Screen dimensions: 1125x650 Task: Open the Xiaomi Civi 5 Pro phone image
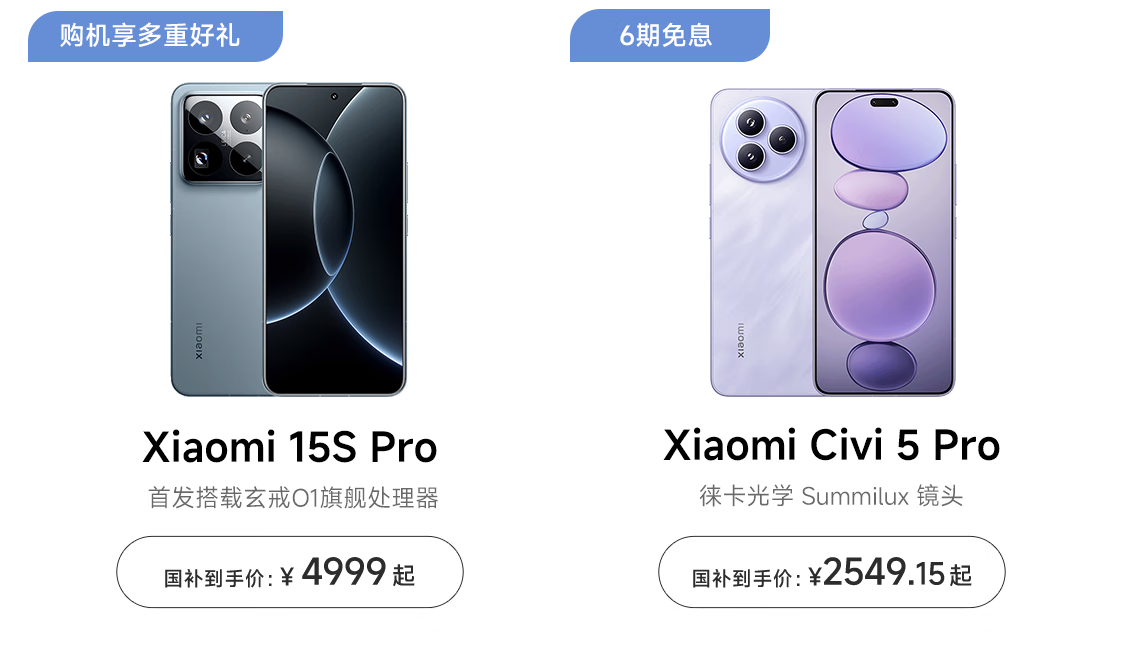click(x=833, y=242)
